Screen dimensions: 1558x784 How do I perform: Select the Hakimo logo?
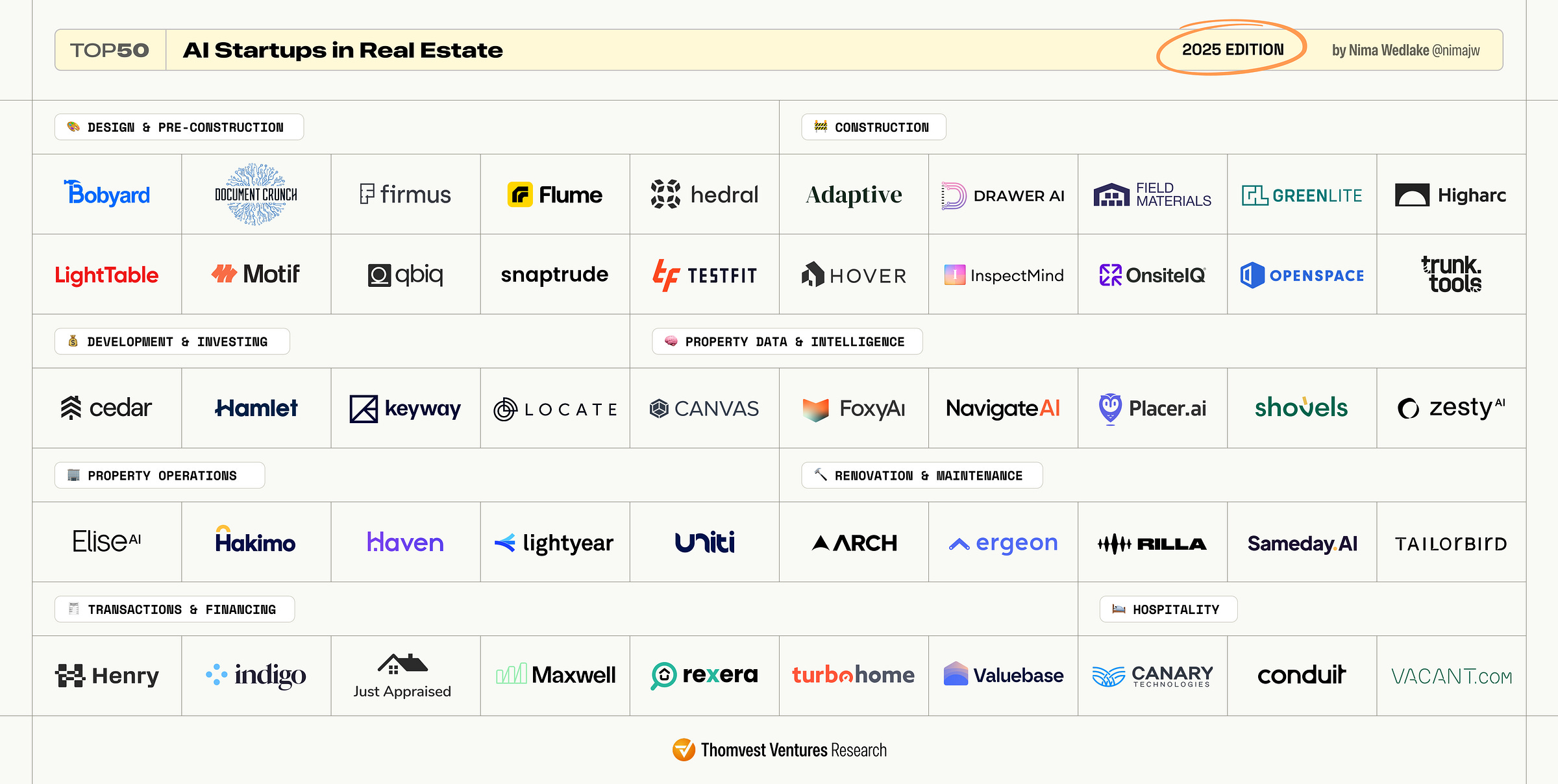(x=255, y=540)
